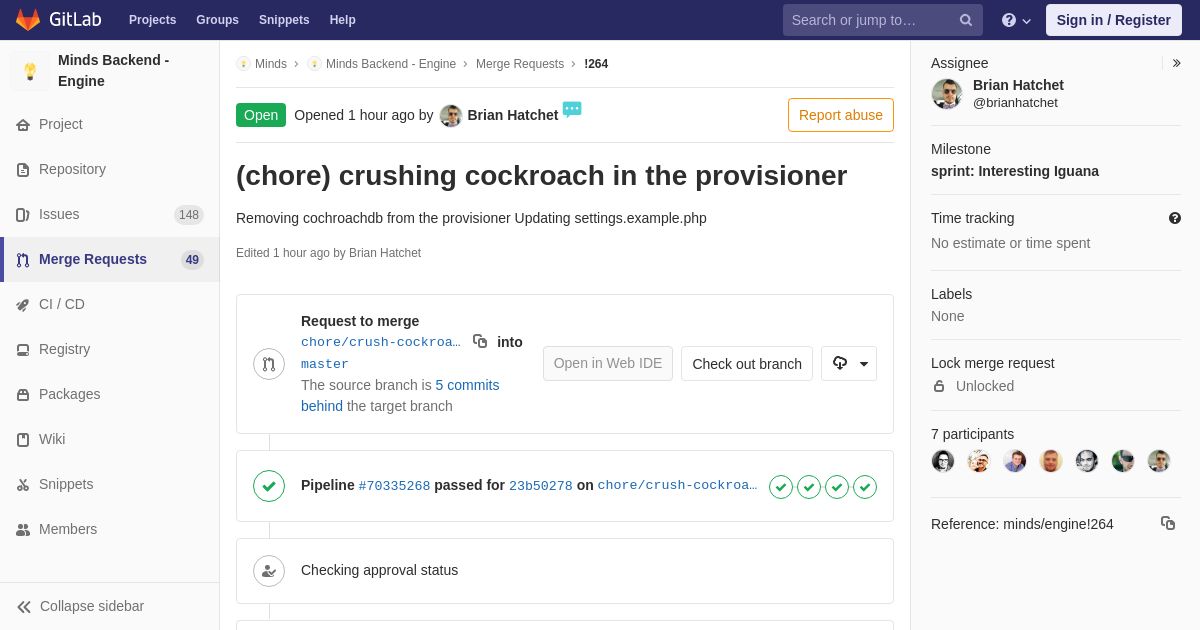Screen dimensions: 1200x630
Task: Copy the source branch name
Action: coord(480,341)
